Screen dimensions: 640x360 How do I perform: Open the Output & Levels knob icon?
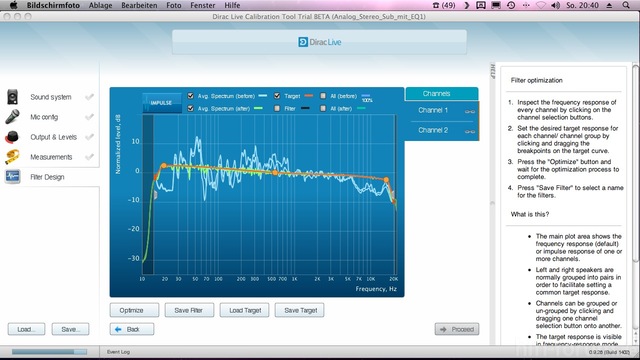coord(12,137)
